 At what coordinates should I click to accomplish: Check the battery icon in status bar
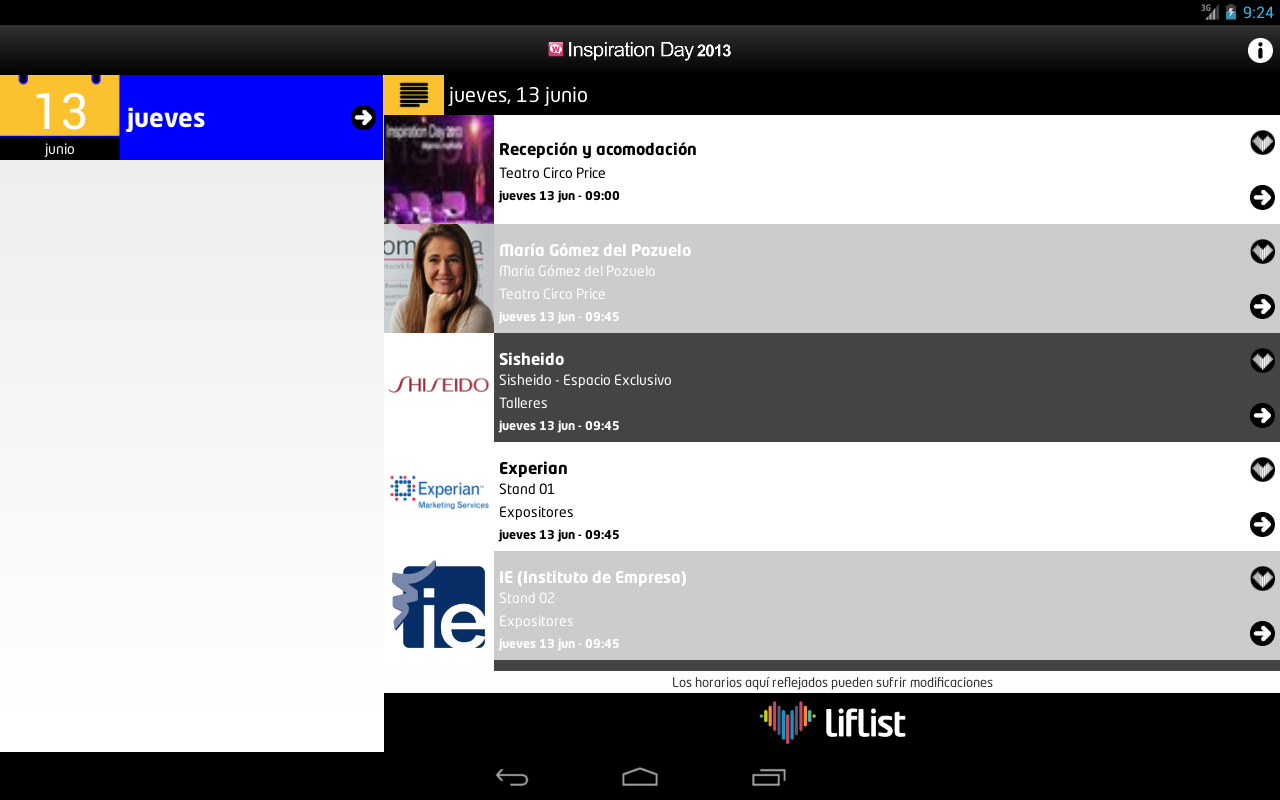click(1231, 12)
